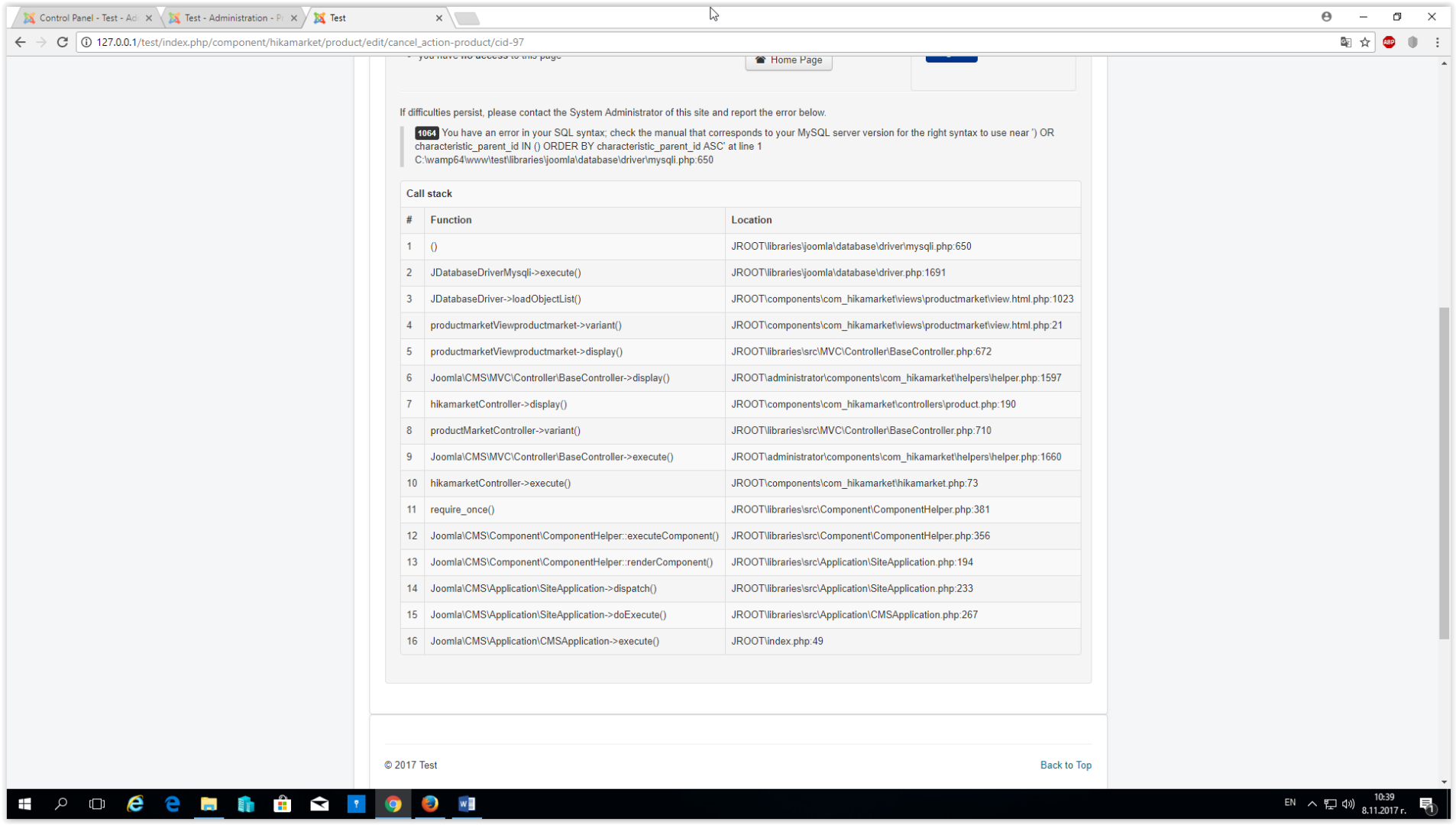The width and height of the screenshot is (1456, 825).
Task: Open File Explorer from the taskbar
Action: [x=209, y=804]
